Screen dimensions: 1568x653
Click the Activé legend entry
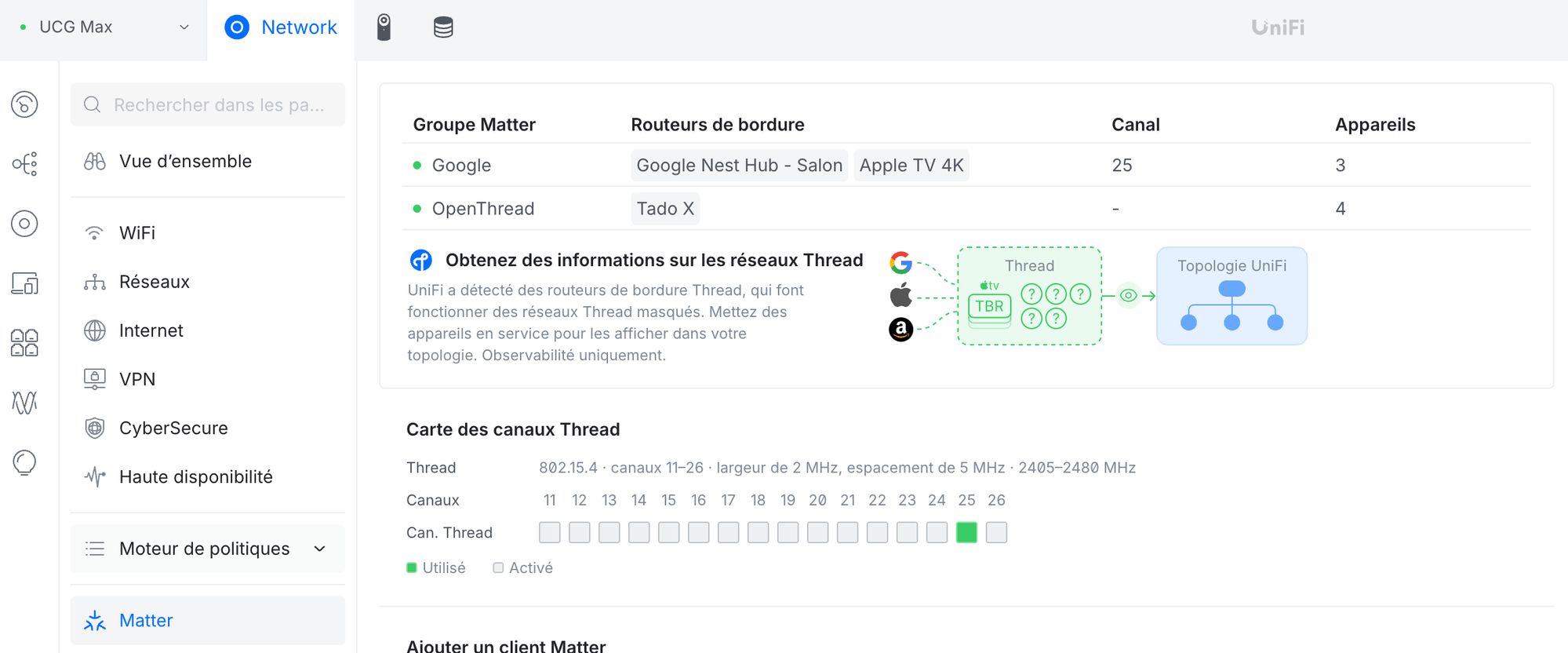522,567
